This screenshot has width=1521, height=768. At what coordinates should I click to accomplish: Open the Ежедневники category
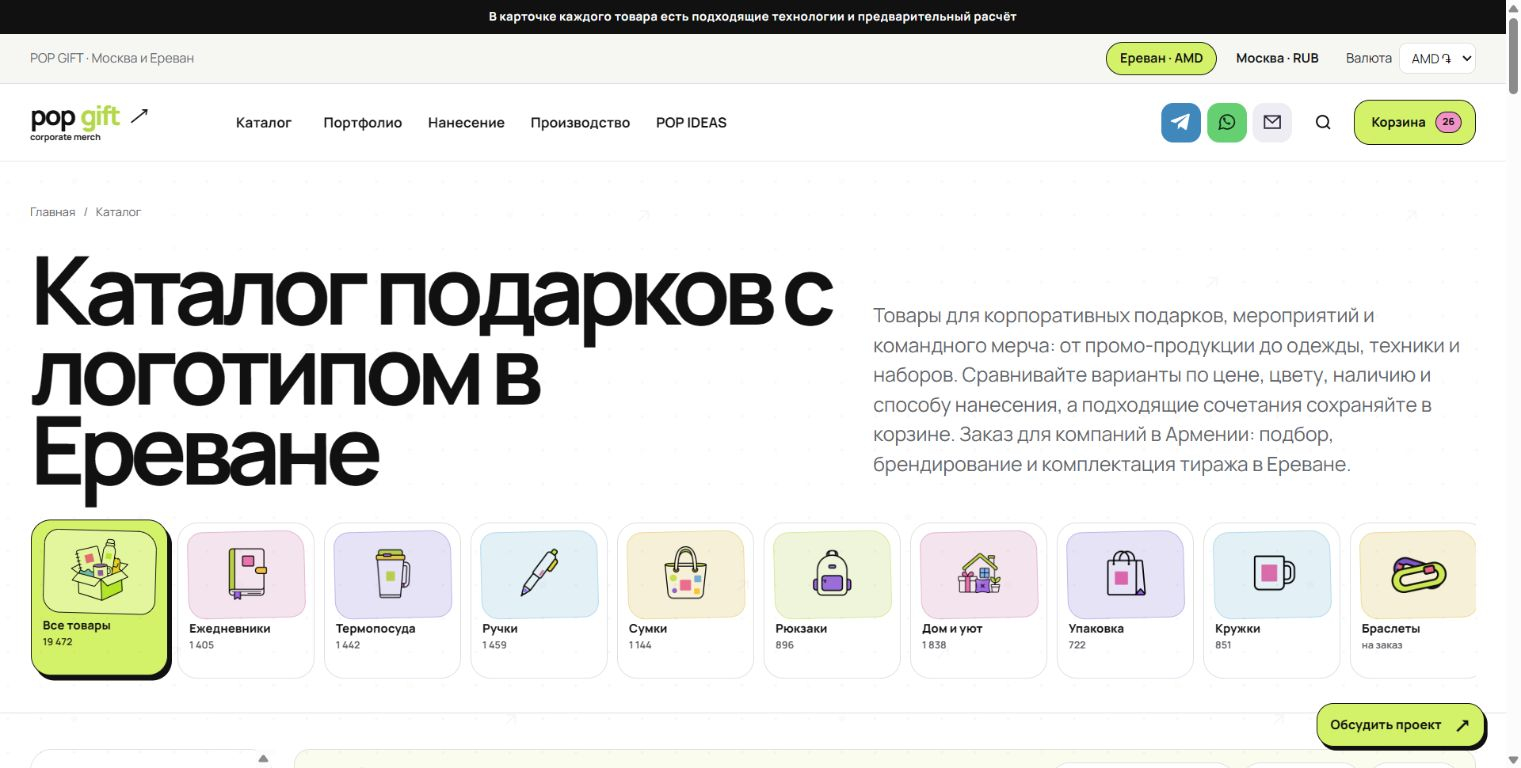[246, 600]
